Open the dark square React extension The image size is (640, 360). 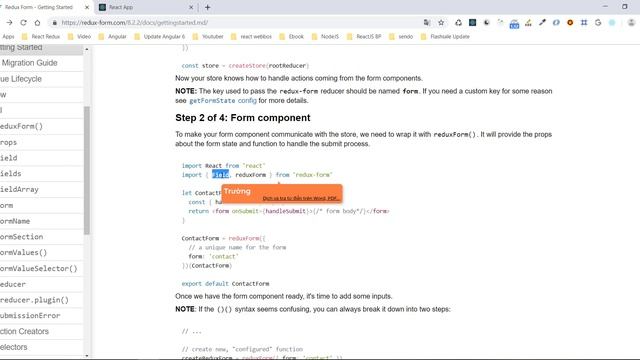coord(472,23)
